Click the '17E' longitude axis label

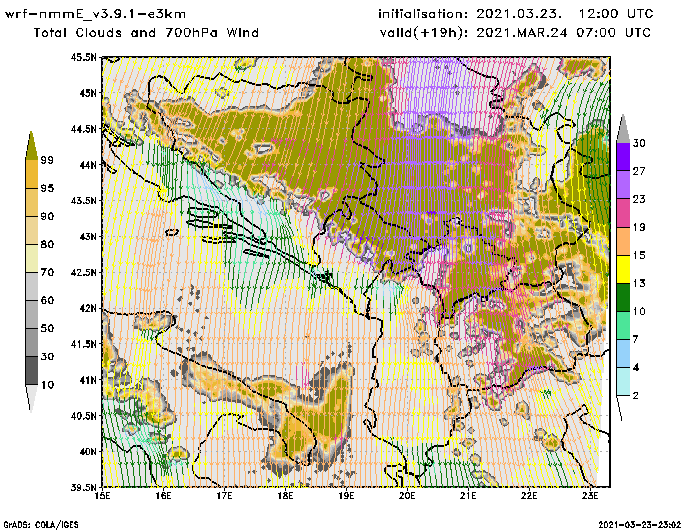[x=225, y=496]
